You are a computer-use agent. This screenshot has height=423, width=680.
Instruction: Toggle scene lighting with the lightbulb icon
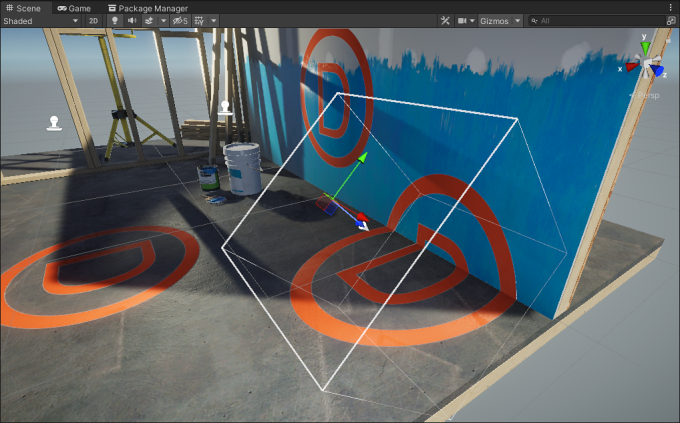(x=114, y=20)
